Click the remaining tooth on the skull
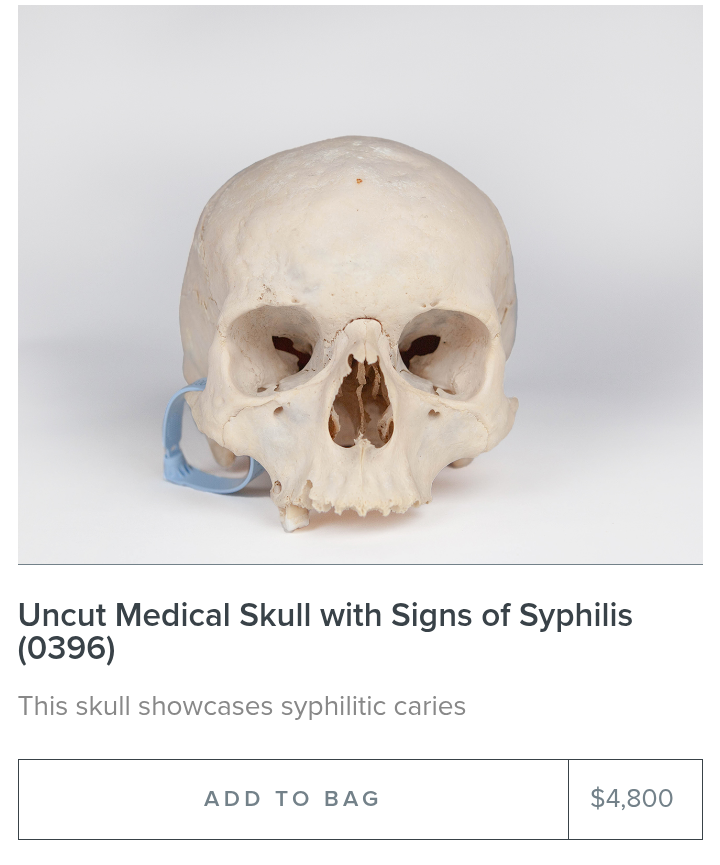The width and height of the screenshot is (720, 865). tap(295, 517)
